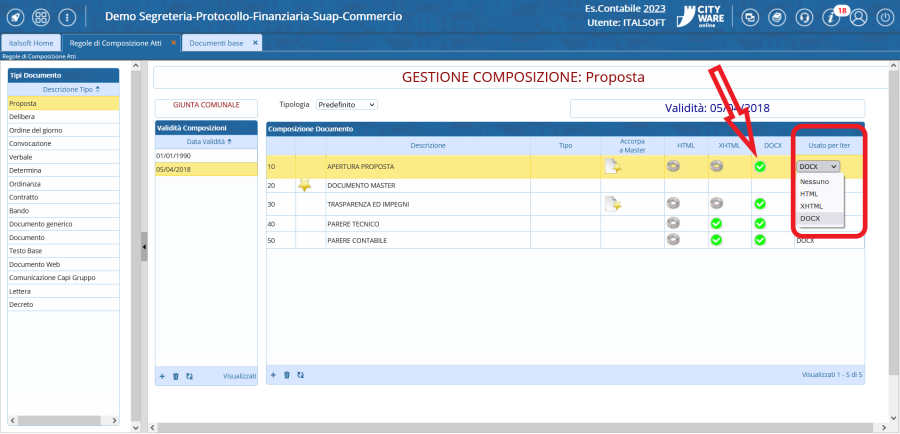Toggle DOCX green check for Apertura Proposta
Viewport: 900px width, 434px height.
click(x=760, y=166)
